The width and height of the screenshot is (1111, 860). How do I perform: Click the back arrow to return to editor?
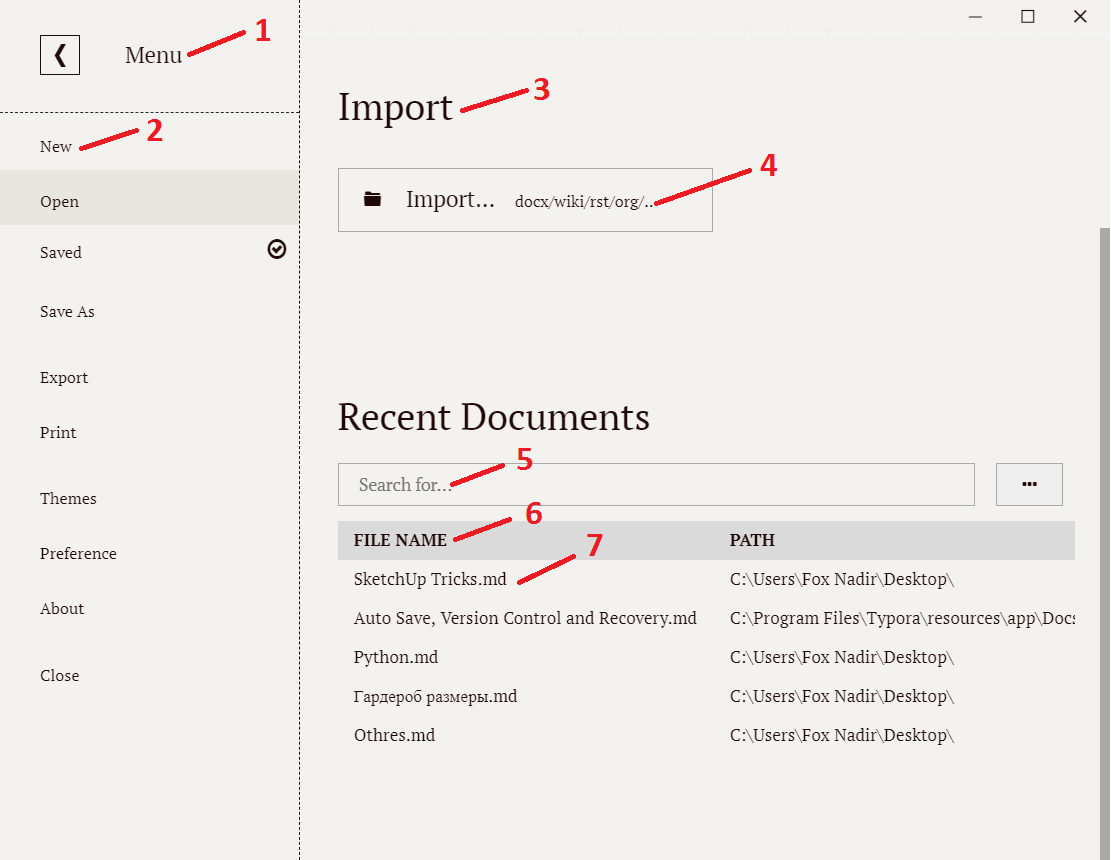click(x=59, y=54)
